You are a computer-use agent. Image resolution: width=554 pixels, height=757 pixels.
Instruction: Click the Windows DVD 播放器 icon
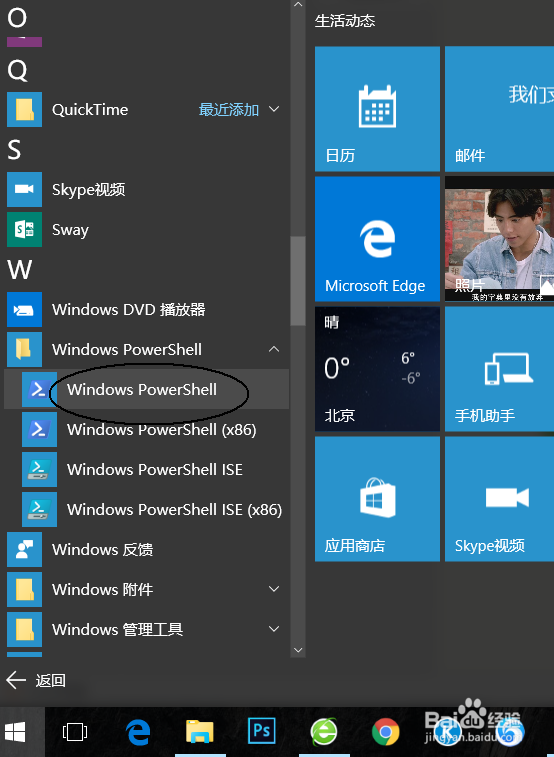point(25,309)
